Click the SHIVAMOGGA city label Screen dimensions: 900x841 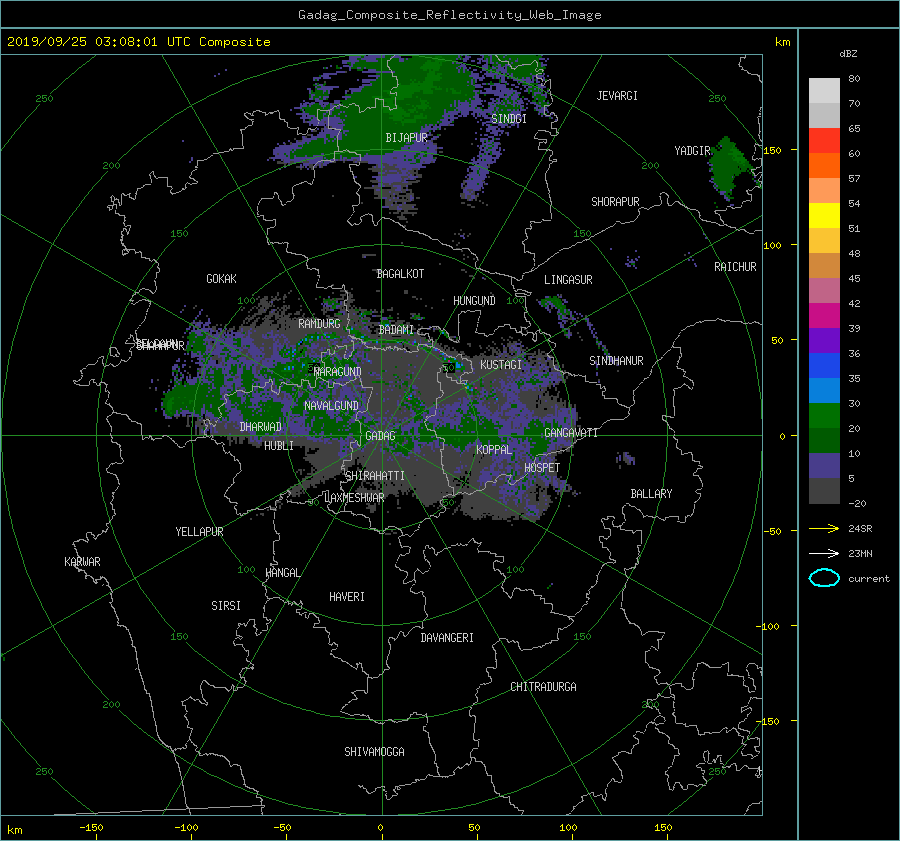pos(374,752)
